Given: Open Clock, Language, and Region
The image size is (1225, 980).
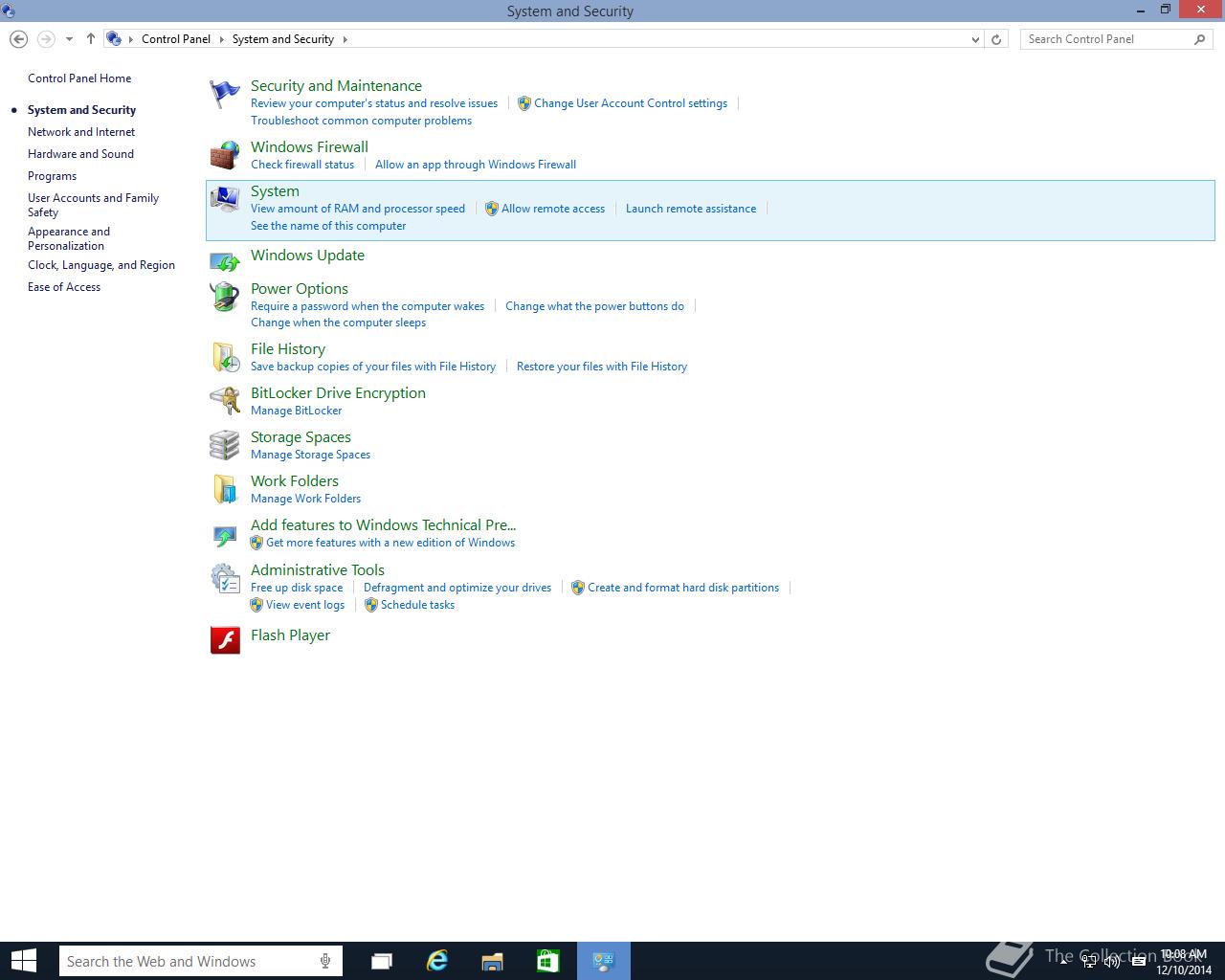Looking at the screenshot, I should tap(101, 265).
